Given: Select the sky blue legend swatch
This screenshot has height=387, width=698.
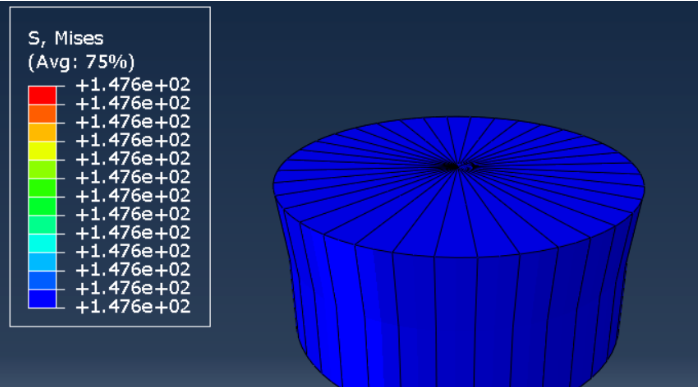Looking at the screenshot, I should [42, 262].
